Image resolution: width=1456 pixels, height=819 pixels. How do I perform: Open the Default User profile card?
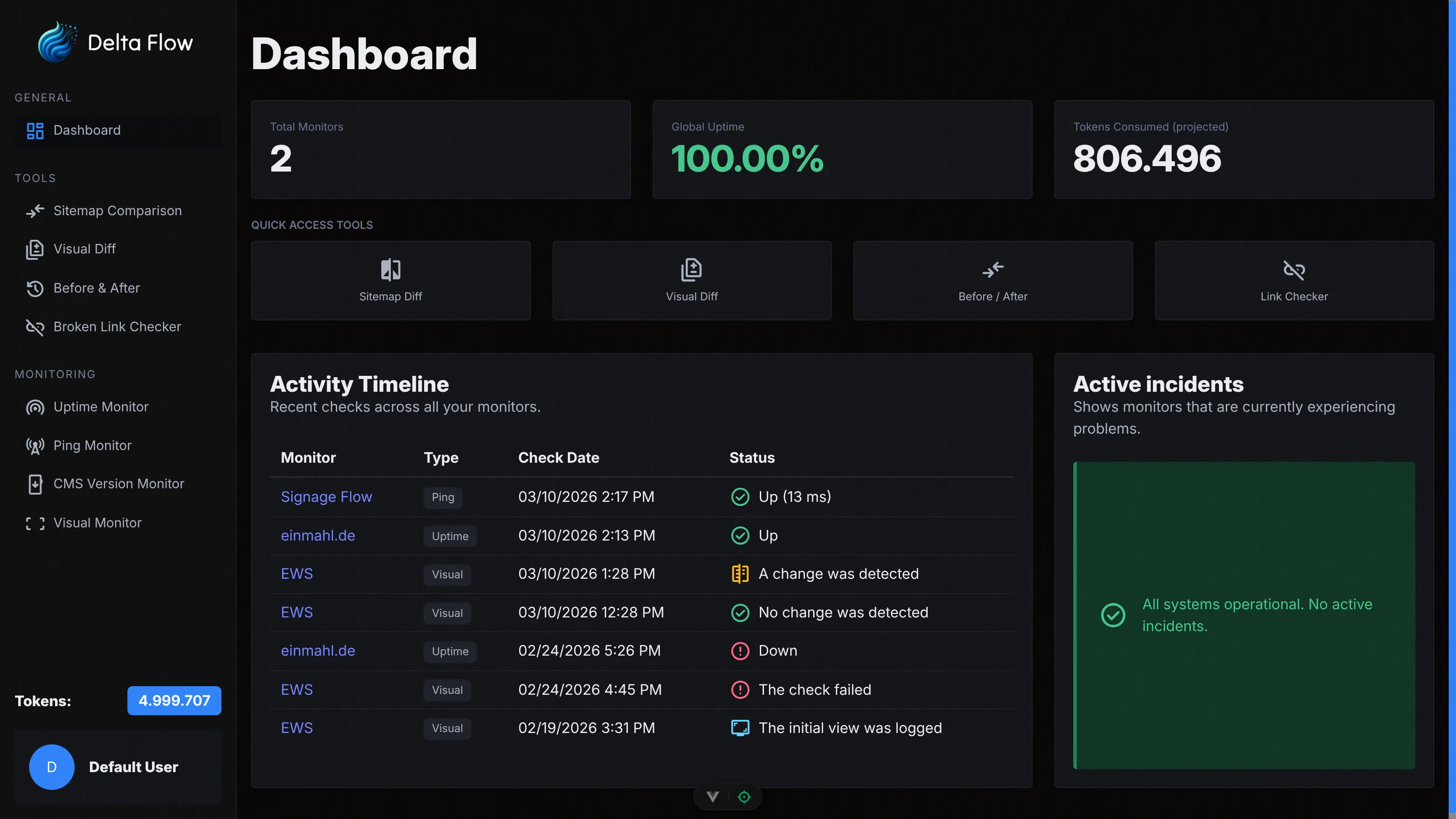coord(117,767)
